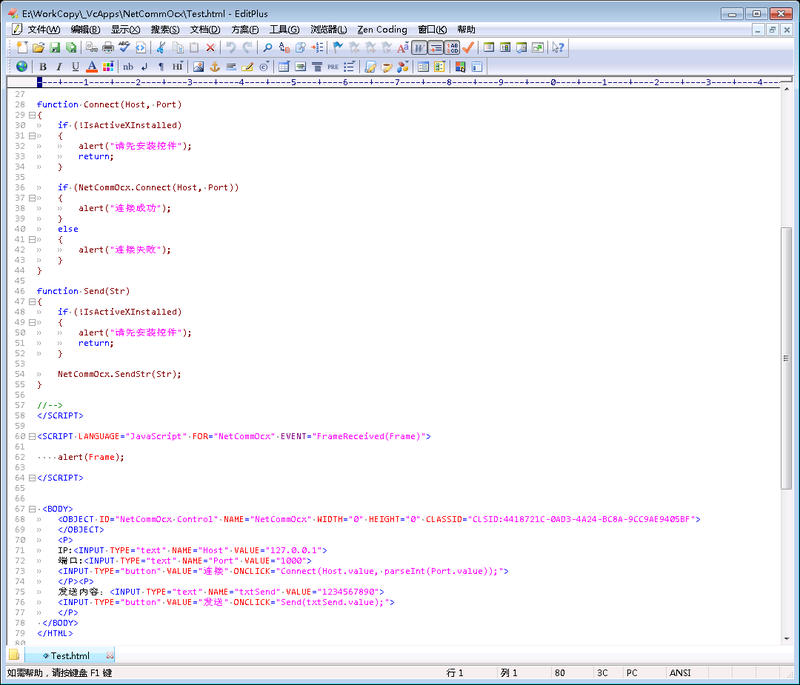800x685 pixels.
Task: Undo the last edit
Action: click(x=231, y=48)
